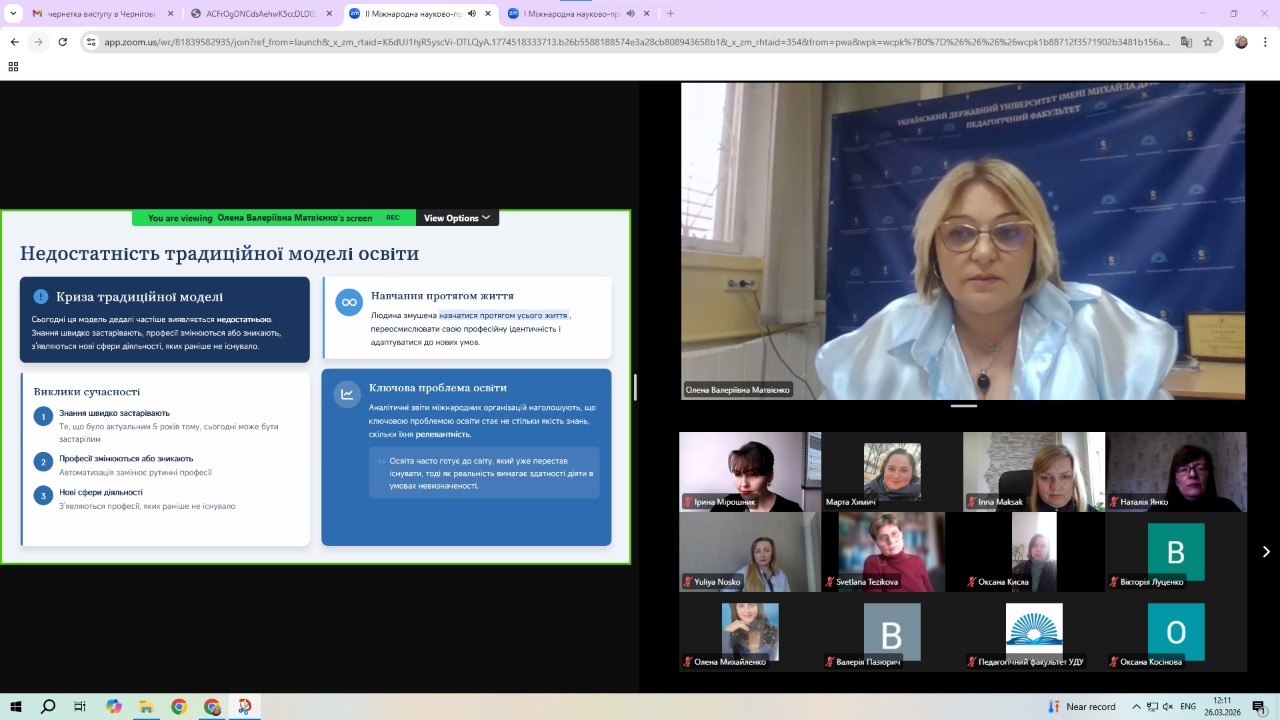
Task: Switch to 'I Міжнародна науково-пр' tab
Action: (x=570, y=14)
